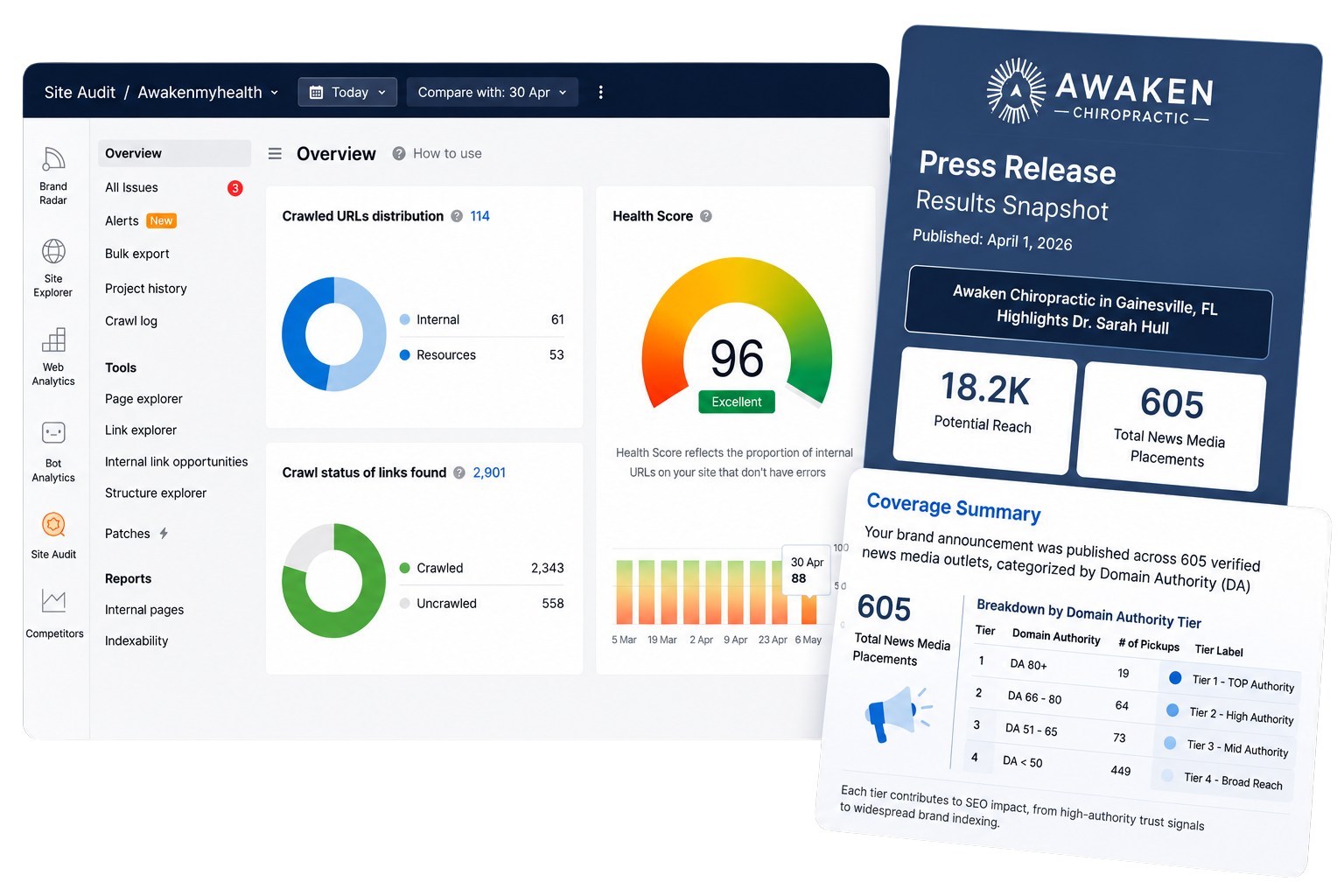Toggle the hamburger menu beside Overview
1344x896 pixels.
click(275, 153)
